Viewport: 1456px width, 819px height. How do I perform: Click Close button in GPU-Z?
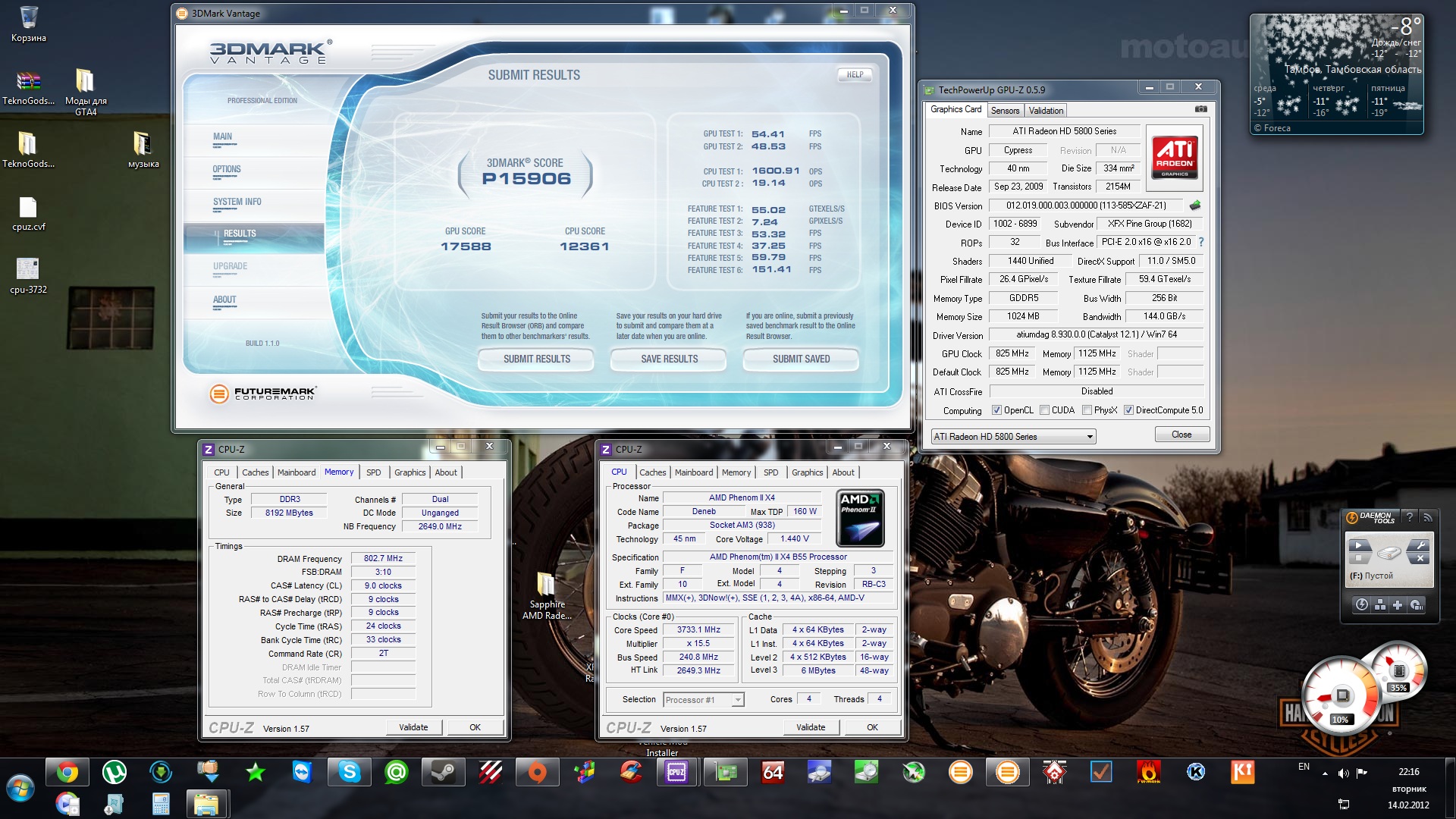tap(1181, 435)
